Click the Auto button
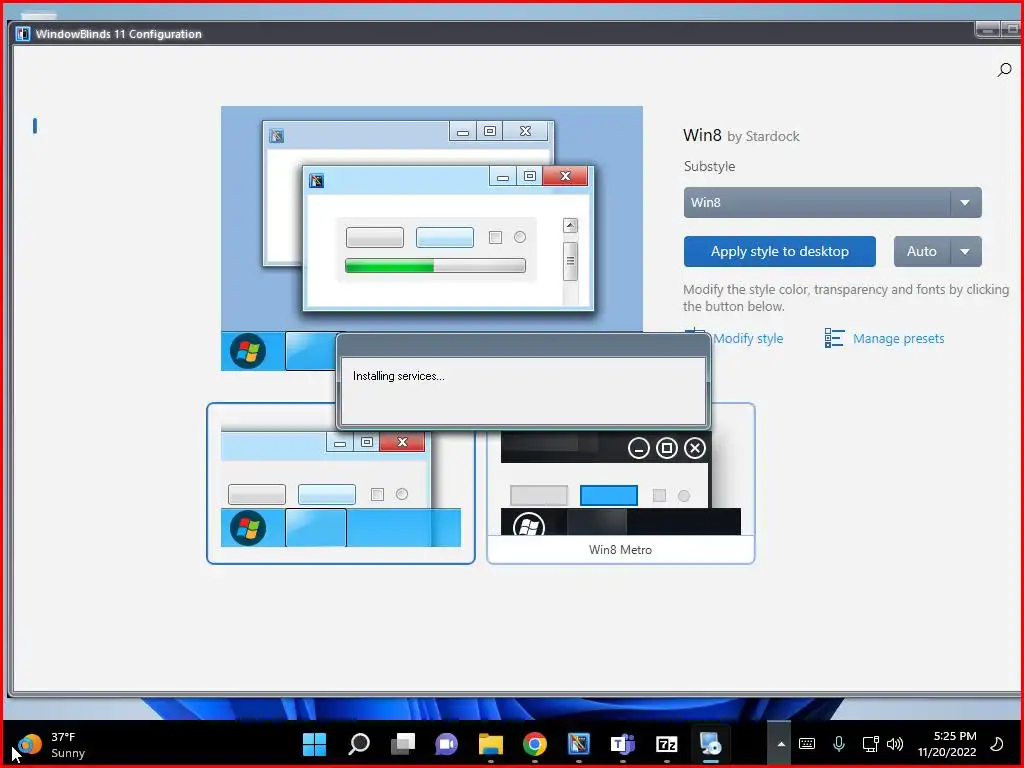The width and height of the screenshot is (1024, 768). tap(921, 251)
